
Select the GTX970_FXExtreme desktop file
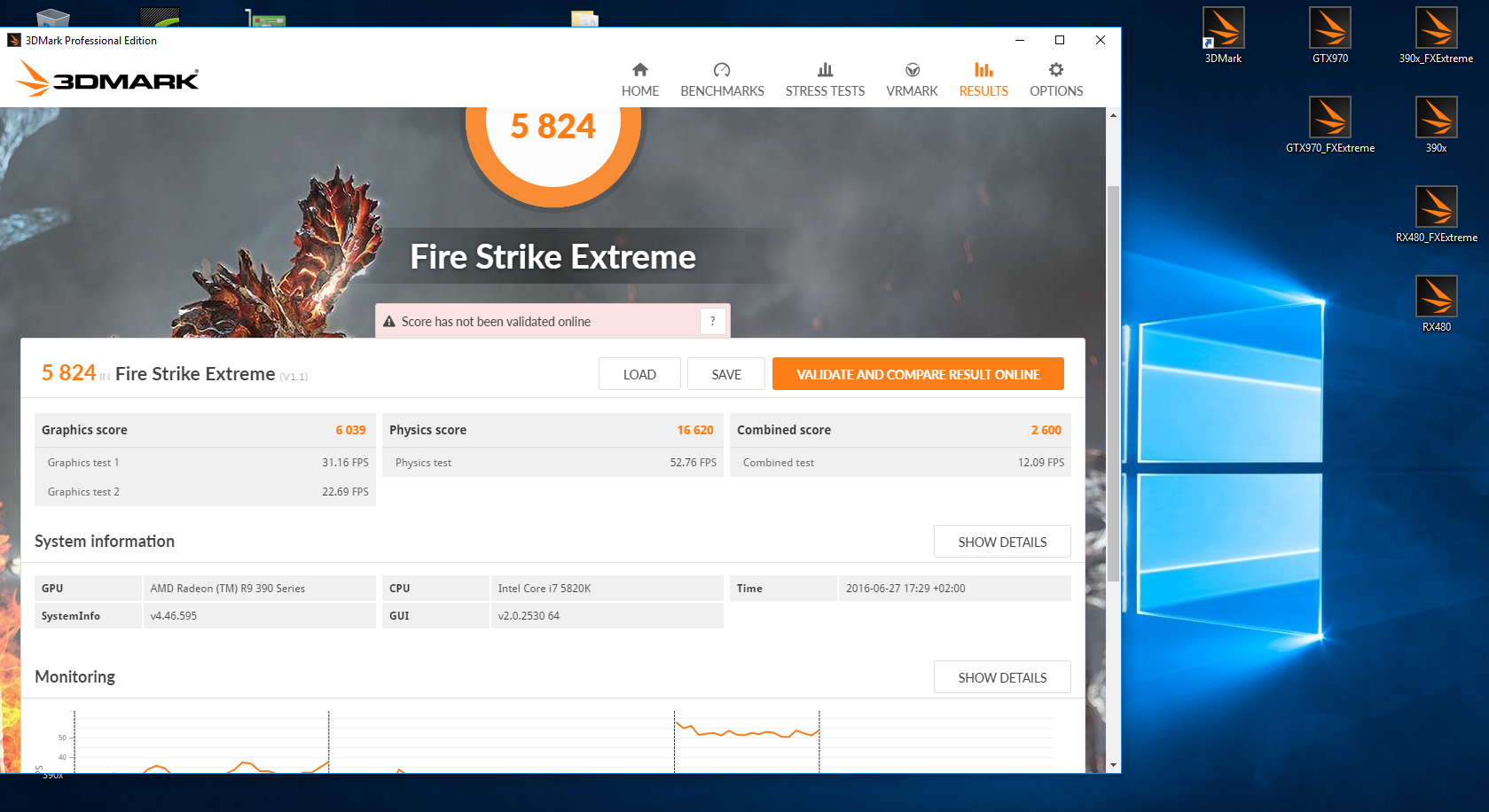click(x=1329, y=124)
